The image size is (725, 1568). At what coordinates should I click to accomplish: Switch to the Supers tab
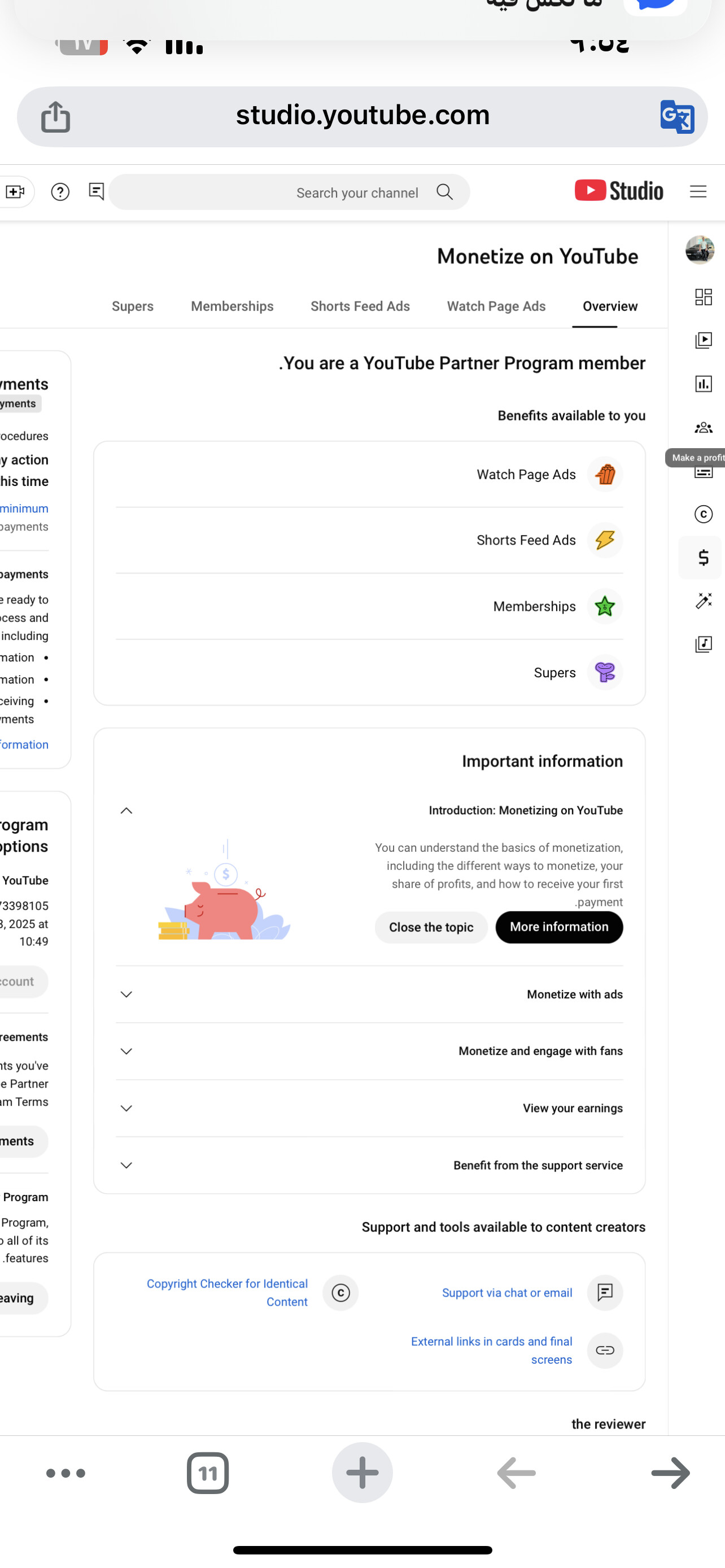click(133, 306)
